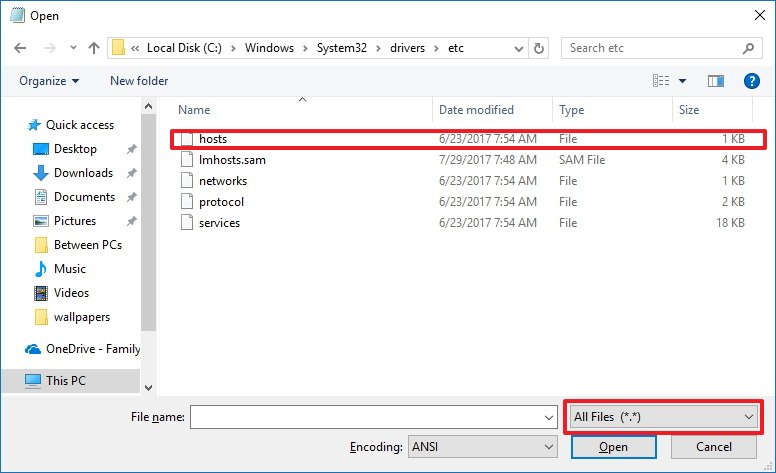The width and height of the screenshot is (776, 473).
Task: Toggle the preview pane icon
Action: coord(715,81)
